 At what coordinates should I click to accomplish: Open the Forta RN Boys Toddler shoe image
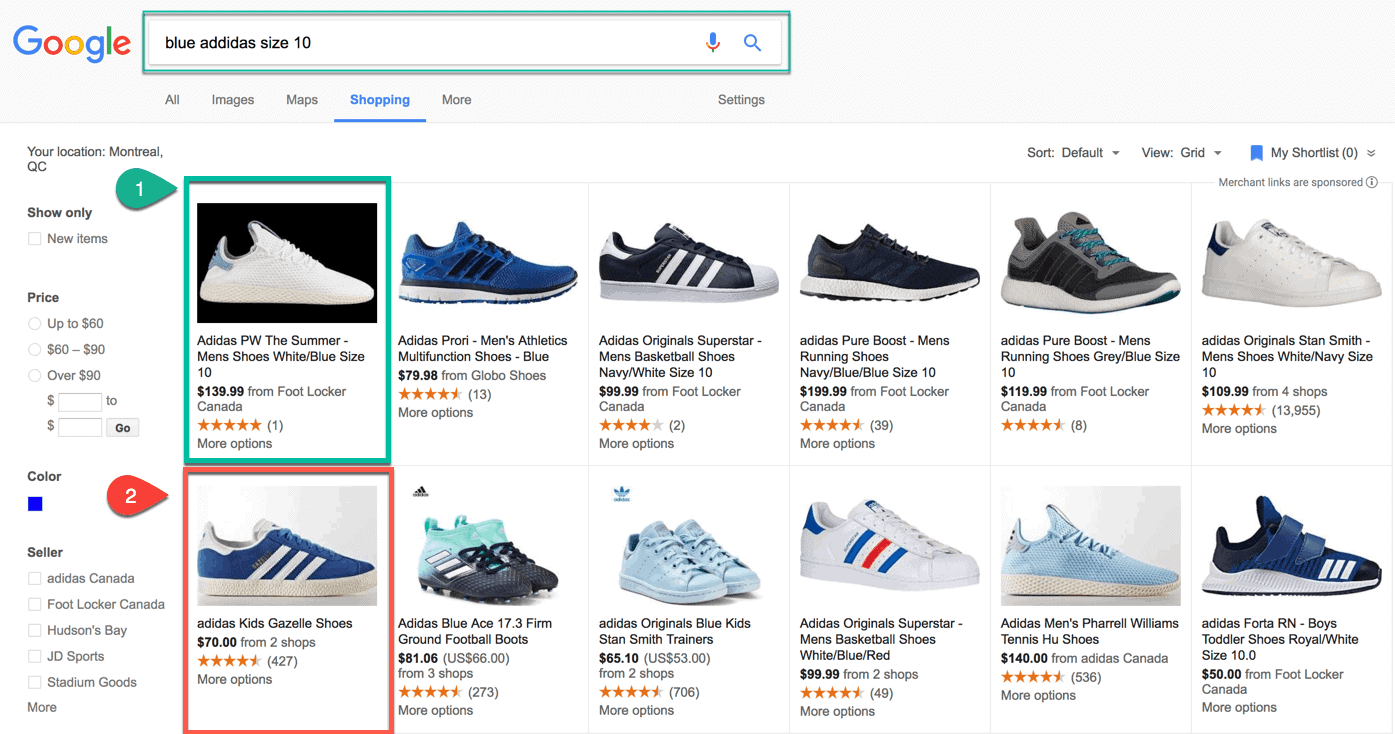click(1292, 546)
